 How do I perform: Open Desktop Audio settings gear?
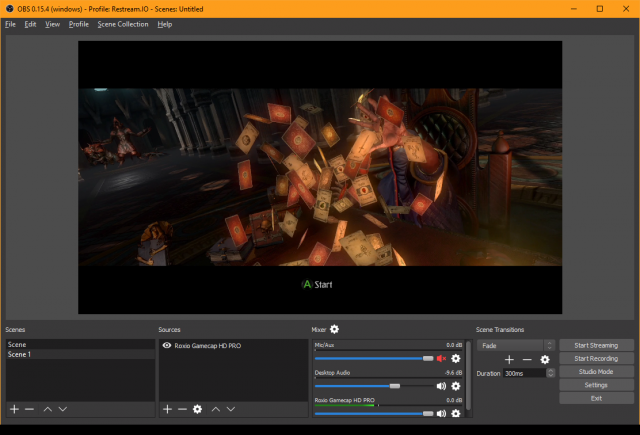(x=456, y=385)
